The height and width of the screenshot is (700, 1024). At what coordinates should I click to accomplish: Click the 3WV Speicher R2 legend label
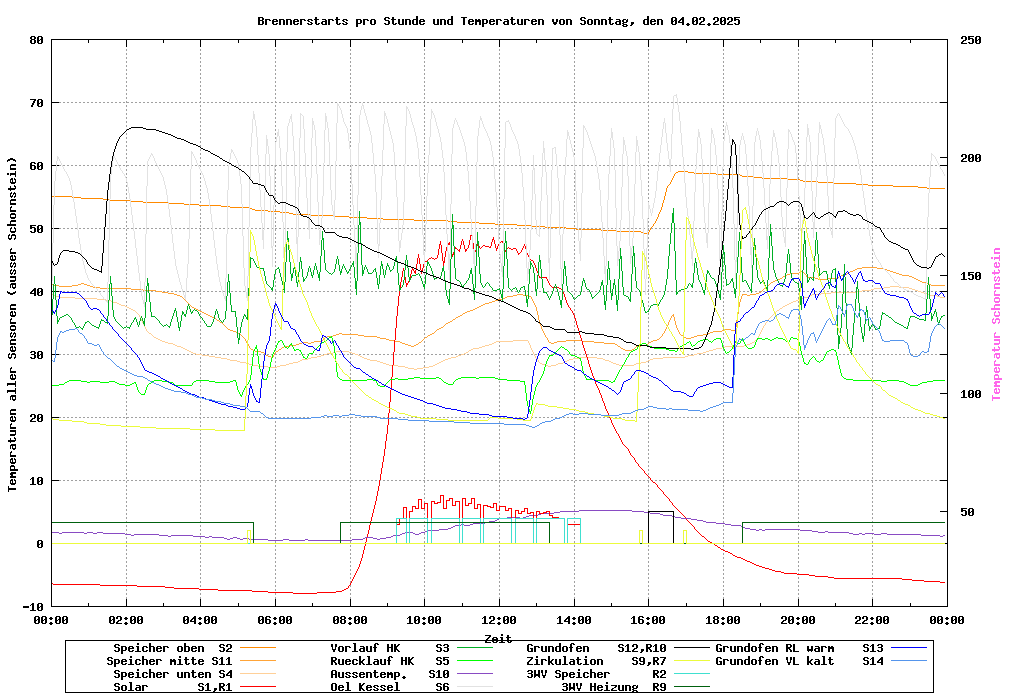(595, 674)
